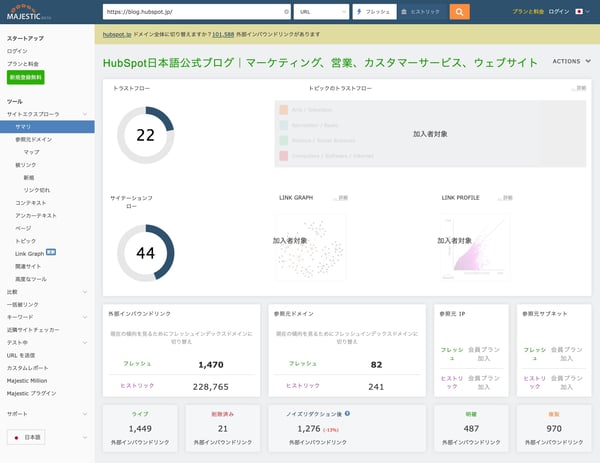Click プランと料金 in the sidebar
Screen dimensions: 600x463
23,64
